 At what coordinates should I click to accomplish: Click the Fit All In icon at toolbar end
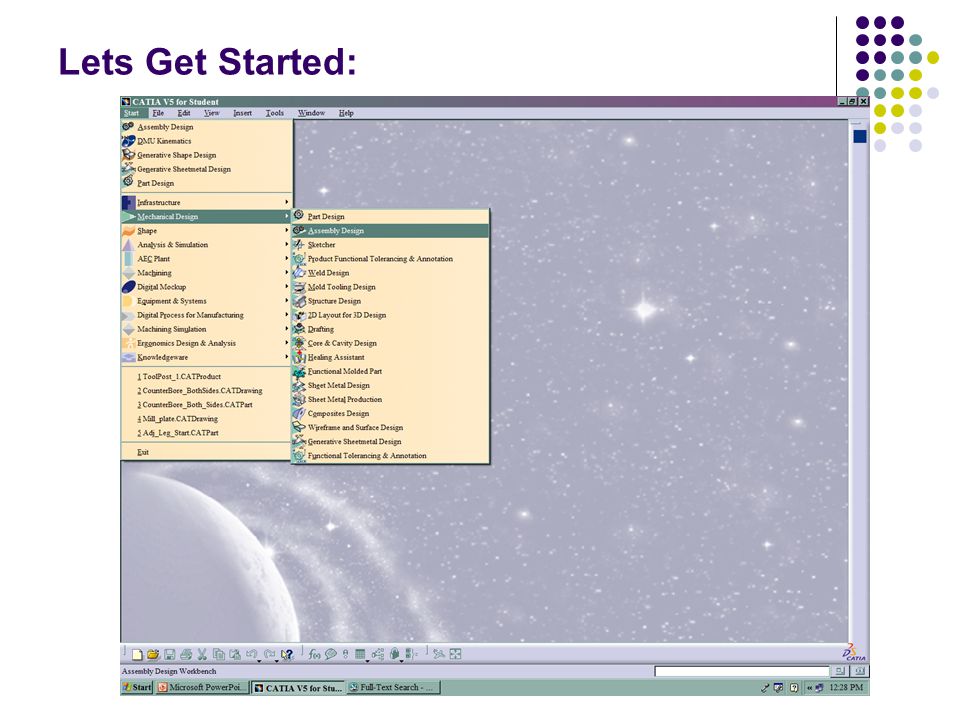(455, 654)
